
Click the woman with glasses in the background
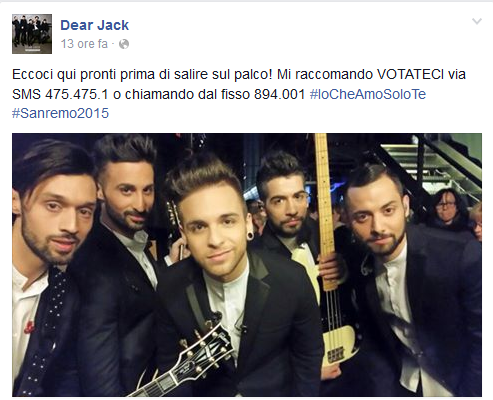[x=446, y=208]
